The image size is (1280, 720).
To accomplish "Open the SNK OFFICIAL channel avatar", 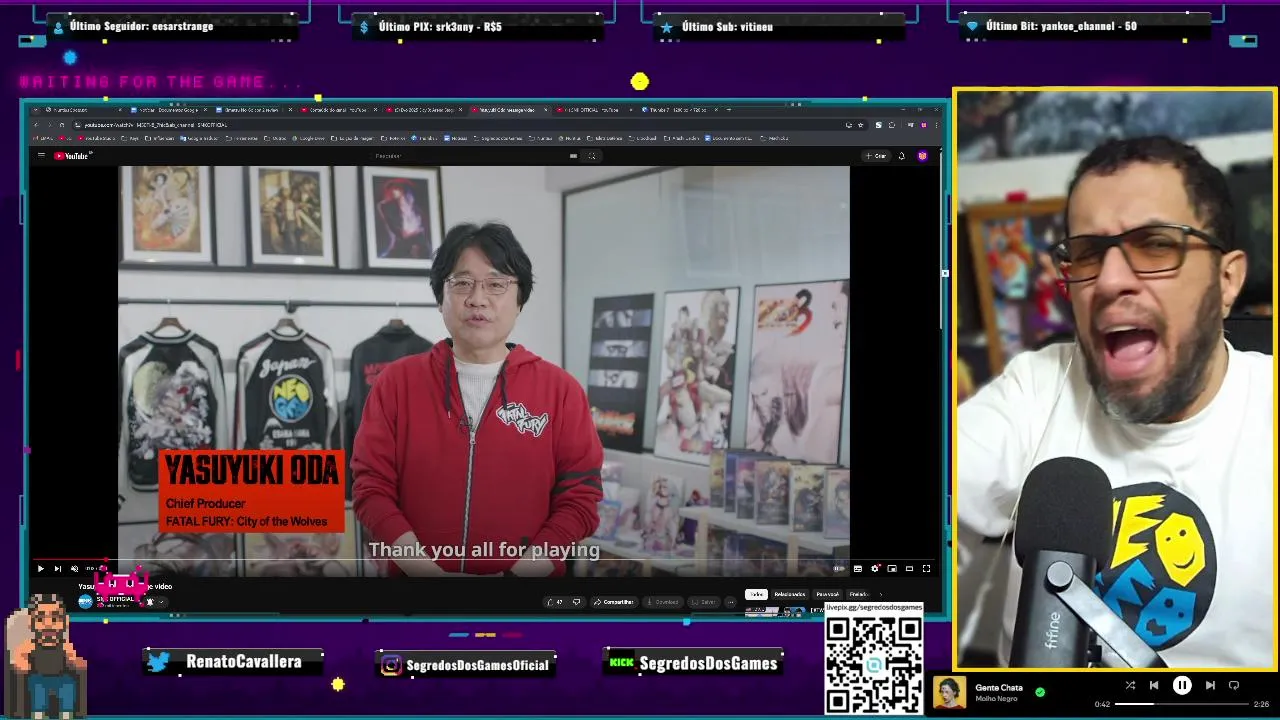I will pos(85,601).
